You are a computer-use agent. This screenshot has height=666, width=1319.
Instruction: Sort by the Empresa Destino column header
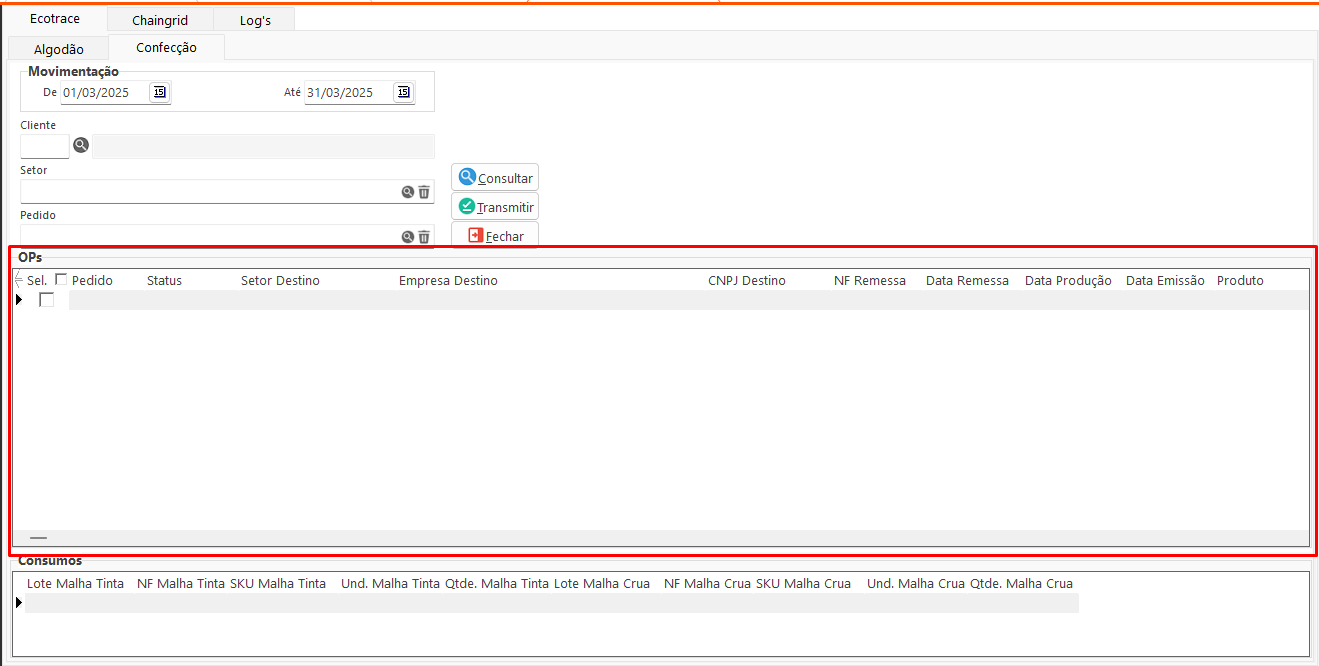tap(448, 281)
